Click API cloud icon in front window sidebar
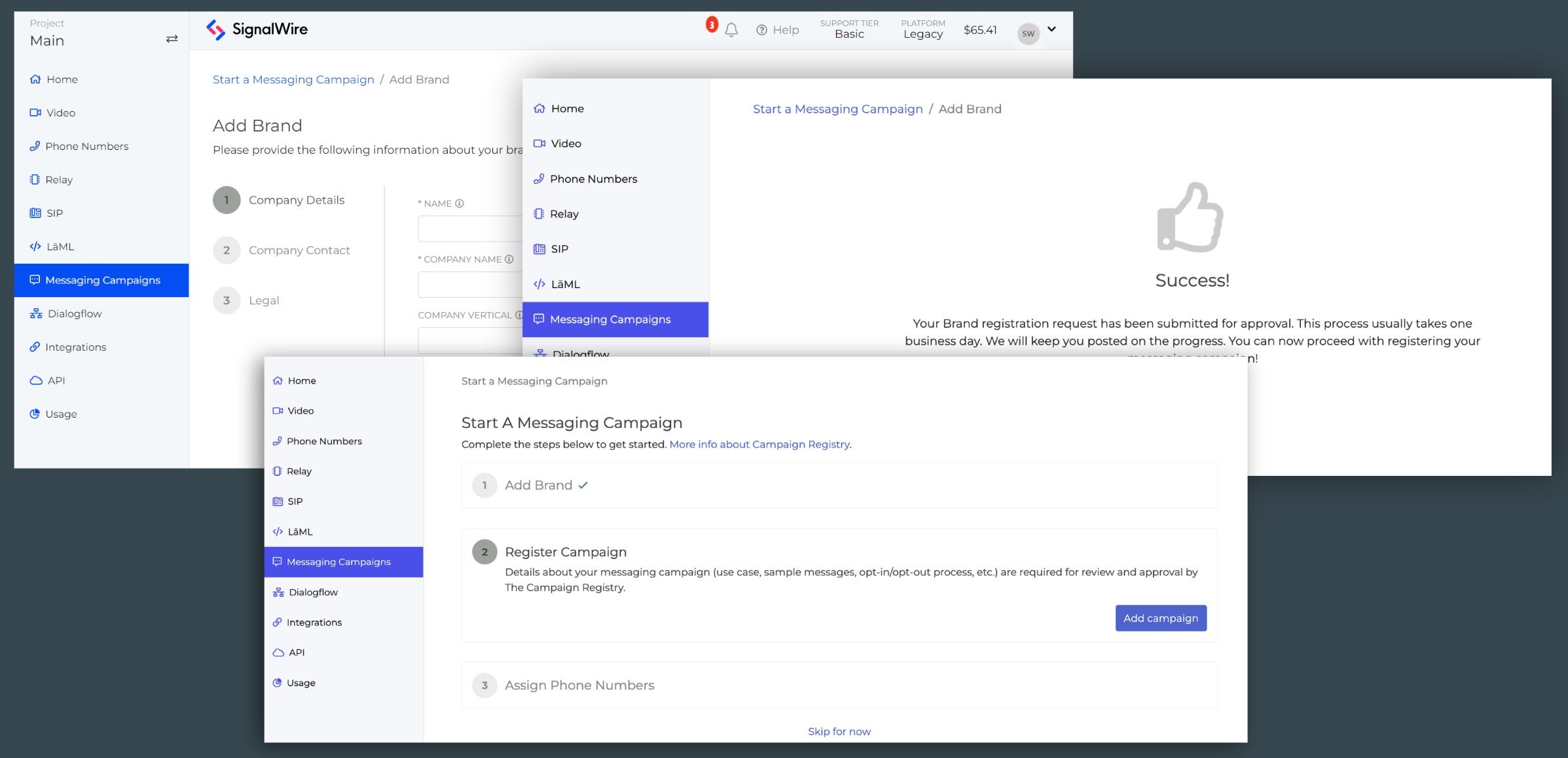Image resolution: width=1568 pixels, height=758 pixels. pyautogui.click(x=278, y=653)
